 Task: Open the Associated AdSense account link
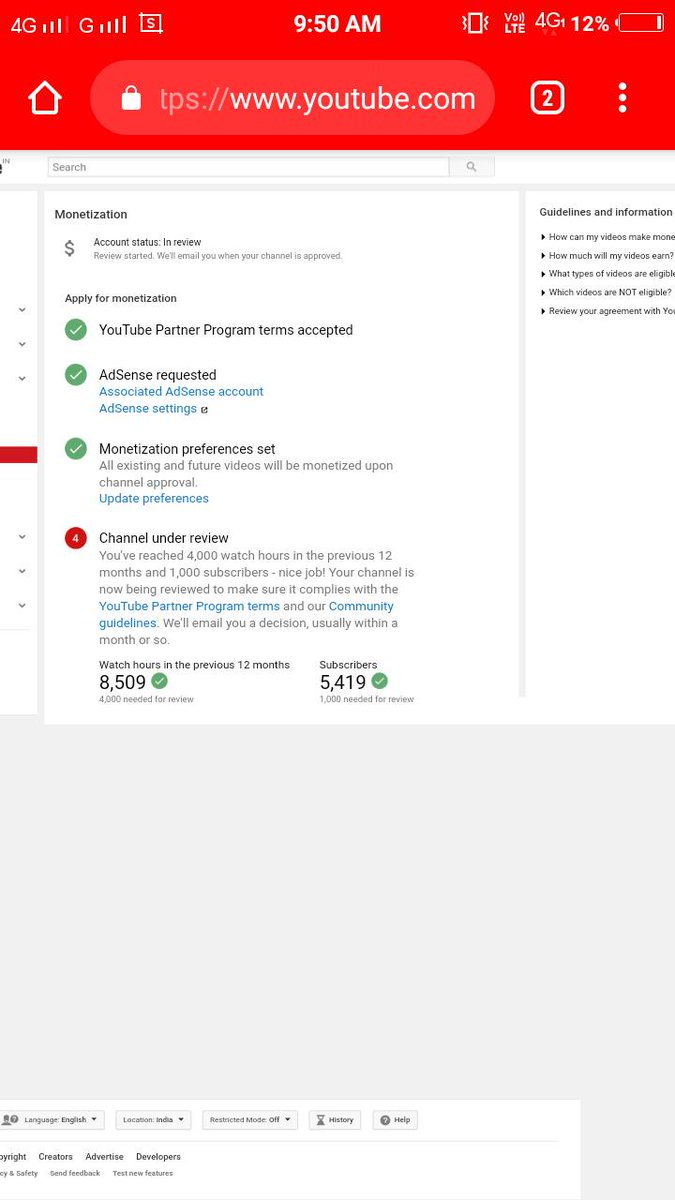pyautogui.click(x=181, y=392)
